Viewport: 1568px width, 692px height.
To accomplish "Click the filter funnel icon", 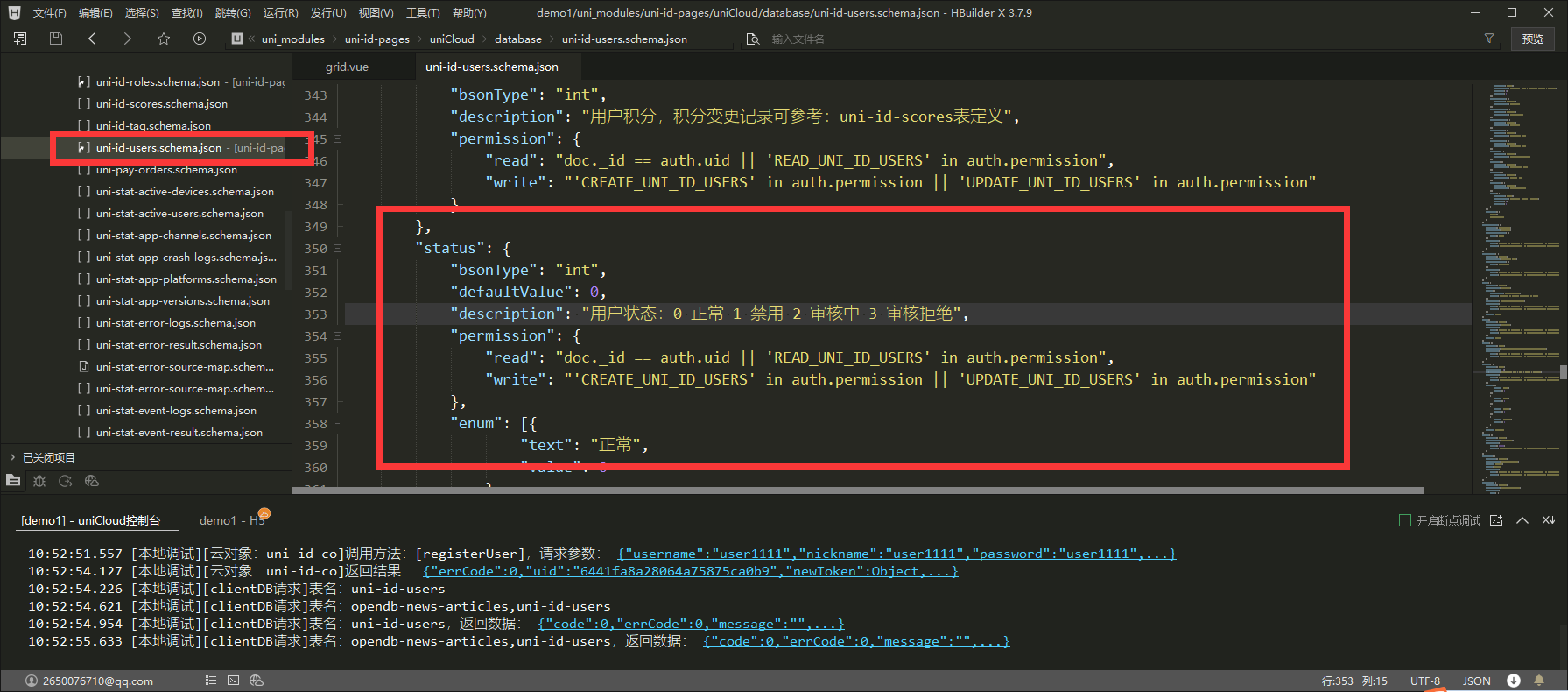I will point(1488,39).
